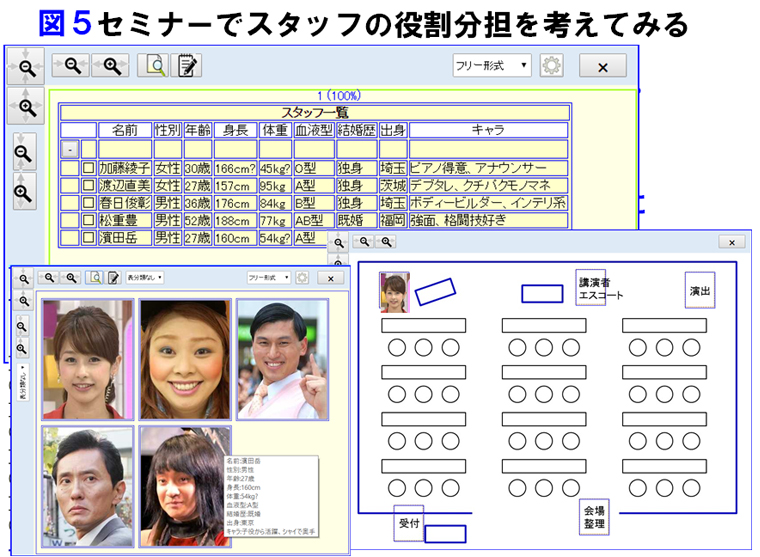This screenshot has height=557, width=760.
Task: Tick the checkbox for 春日俊彰
Action: click(x=88, y=203)
